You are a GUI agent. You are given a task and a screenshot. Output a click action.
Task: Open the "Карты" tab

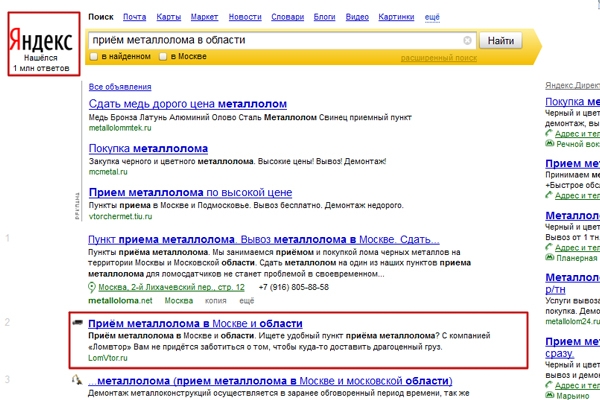[169, 17]
